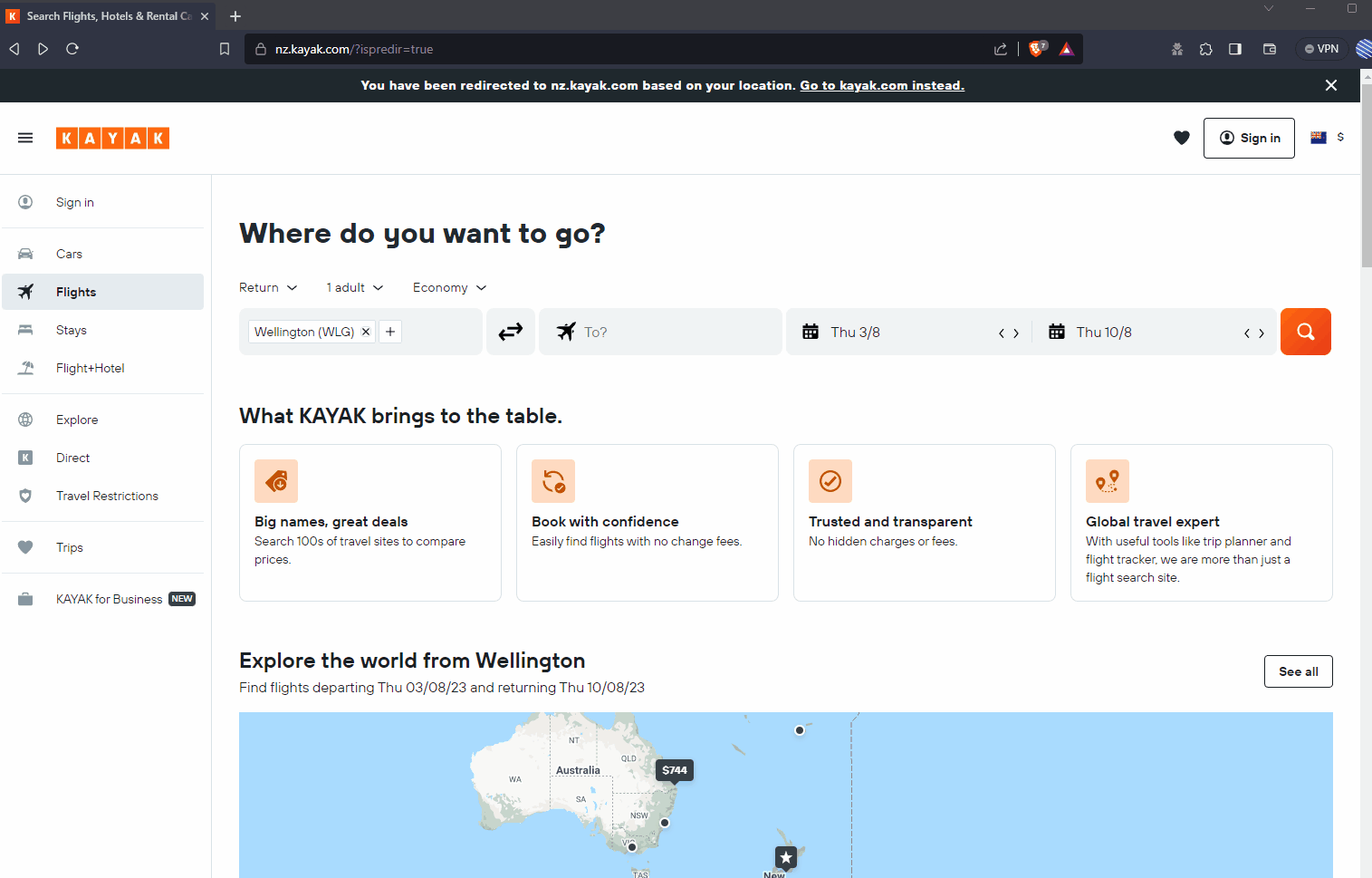Screen dimensions: 1372x878
Task: Open the hamburger navigation menu
Action: click(25, 138)
